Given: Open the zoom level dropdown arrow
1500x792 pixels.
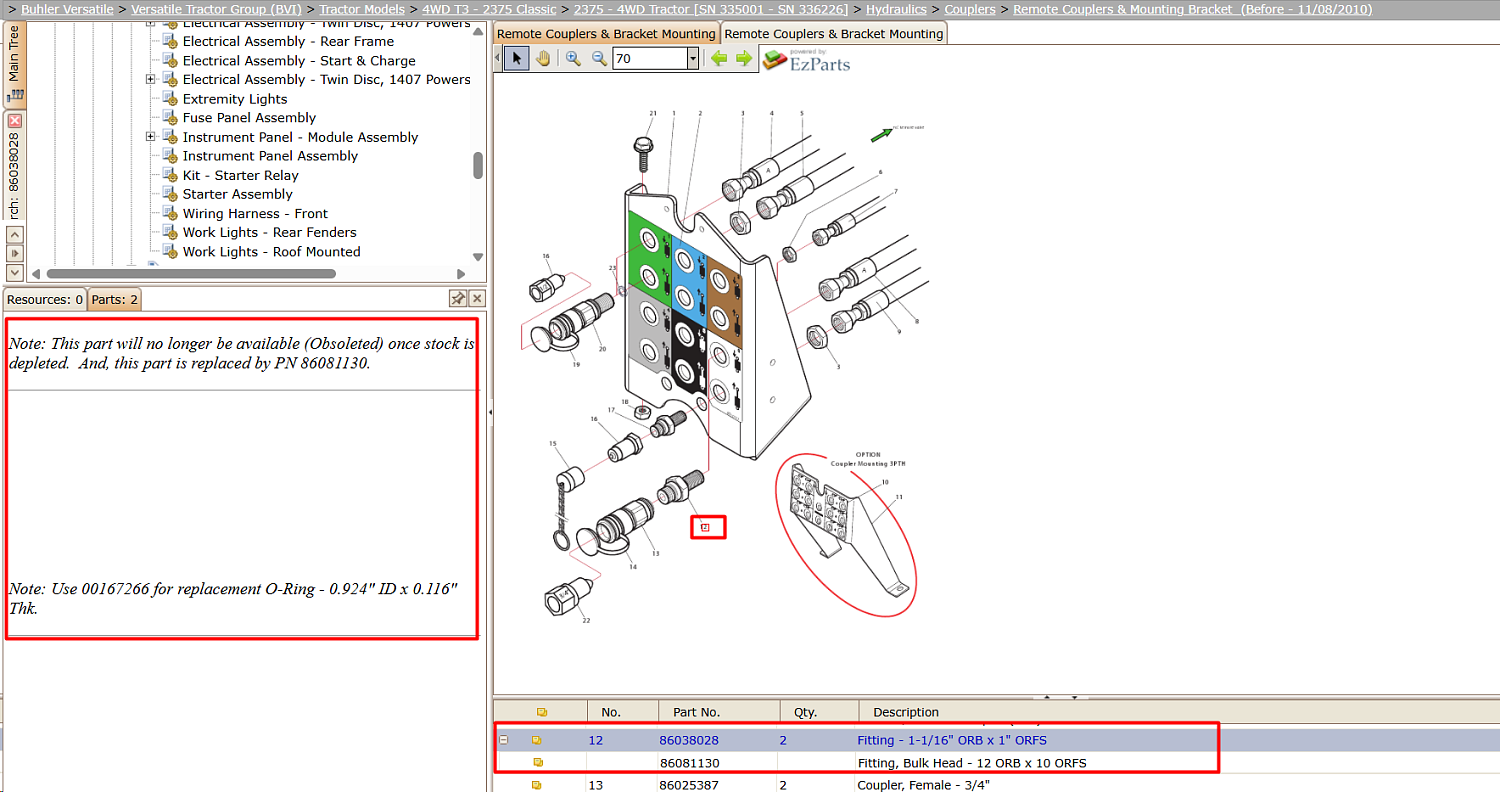Looking at the screenshot, I should [x=692, y=59].
